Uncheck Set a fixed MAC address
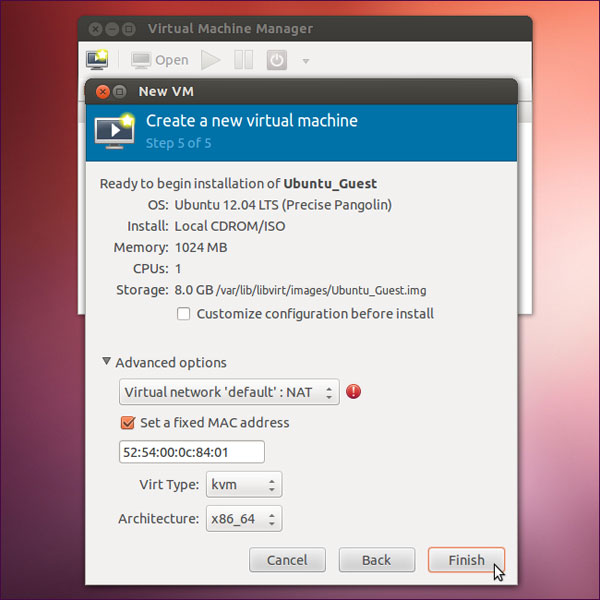Image resolution: width=600 pixels, height=600 pixels. coord(127,423)
